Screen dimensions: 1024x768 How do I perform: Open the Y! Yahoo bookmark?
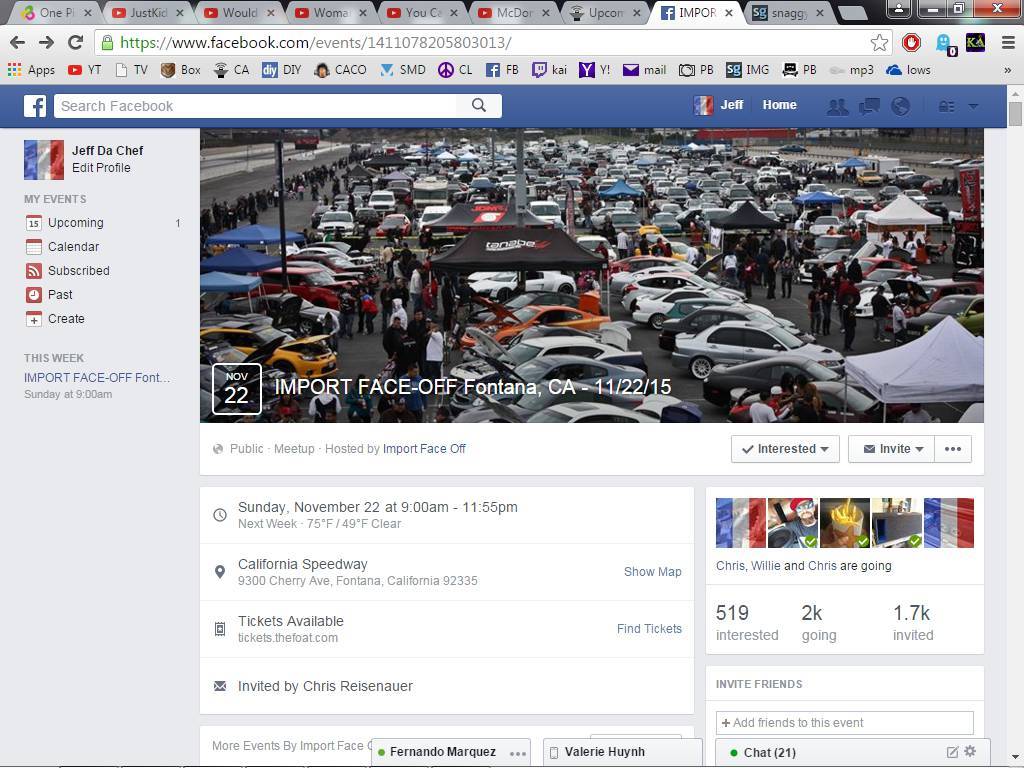(594, 70)
